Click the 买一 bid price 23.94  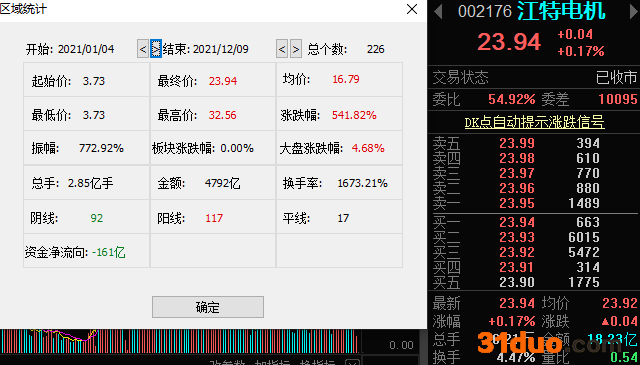point(517,222)
